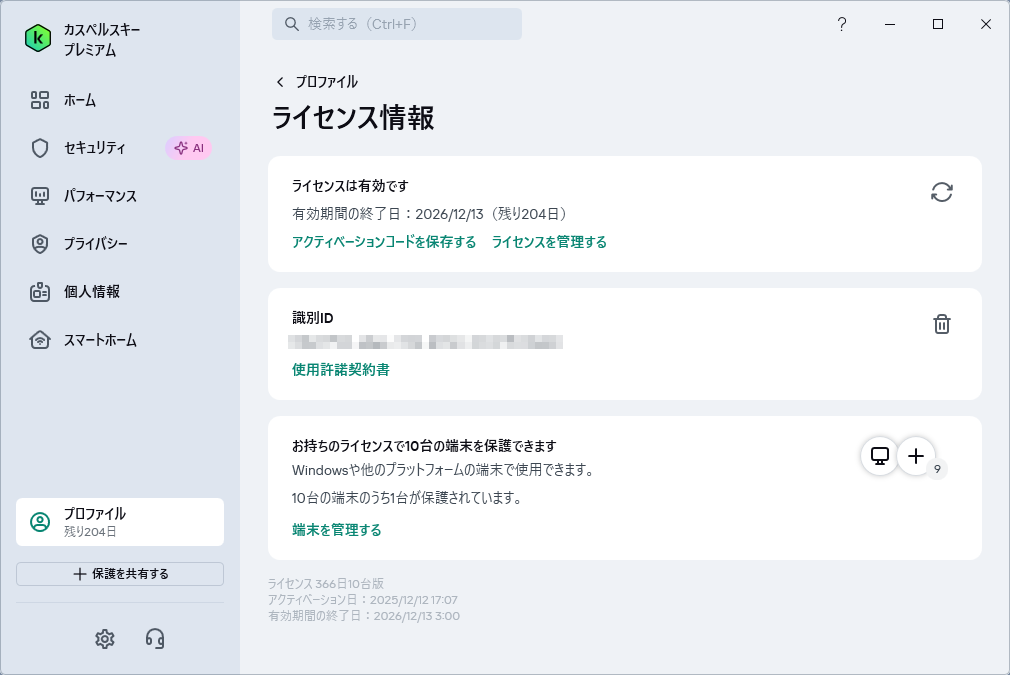Image resolution: width=1010 pixels, height=675 pixels.
Task: Click 10台の端末のうち1台が保護されています text
Action: point(407,498)
